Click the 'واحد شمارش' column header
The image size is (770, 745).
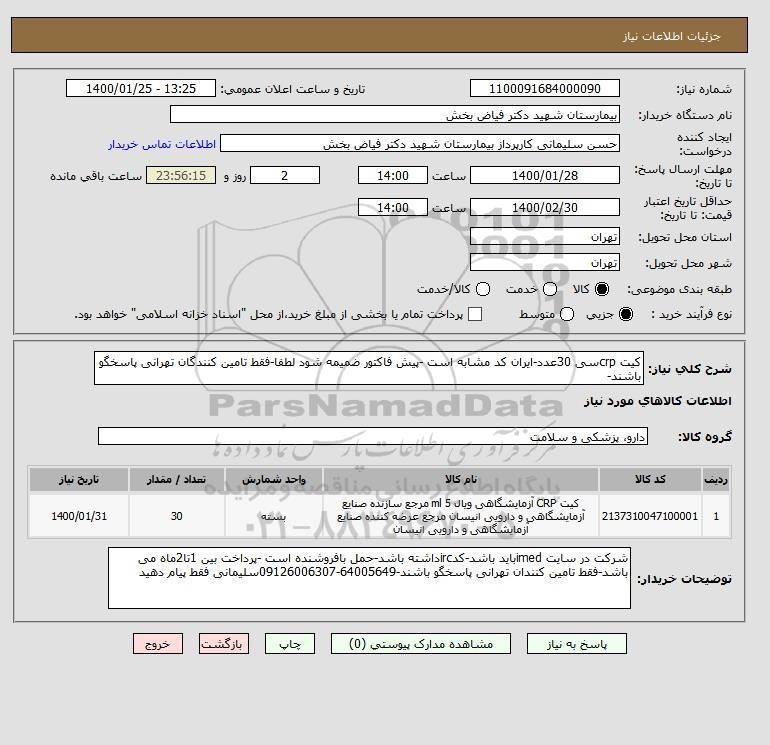(274, 479)
